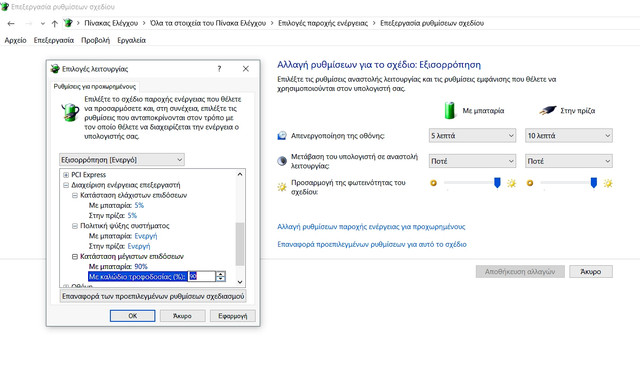The width and height of the screenshot is (640, 371).
Task: Decrease the percentage with the spinner down arrow
Action: coord(220,279)
